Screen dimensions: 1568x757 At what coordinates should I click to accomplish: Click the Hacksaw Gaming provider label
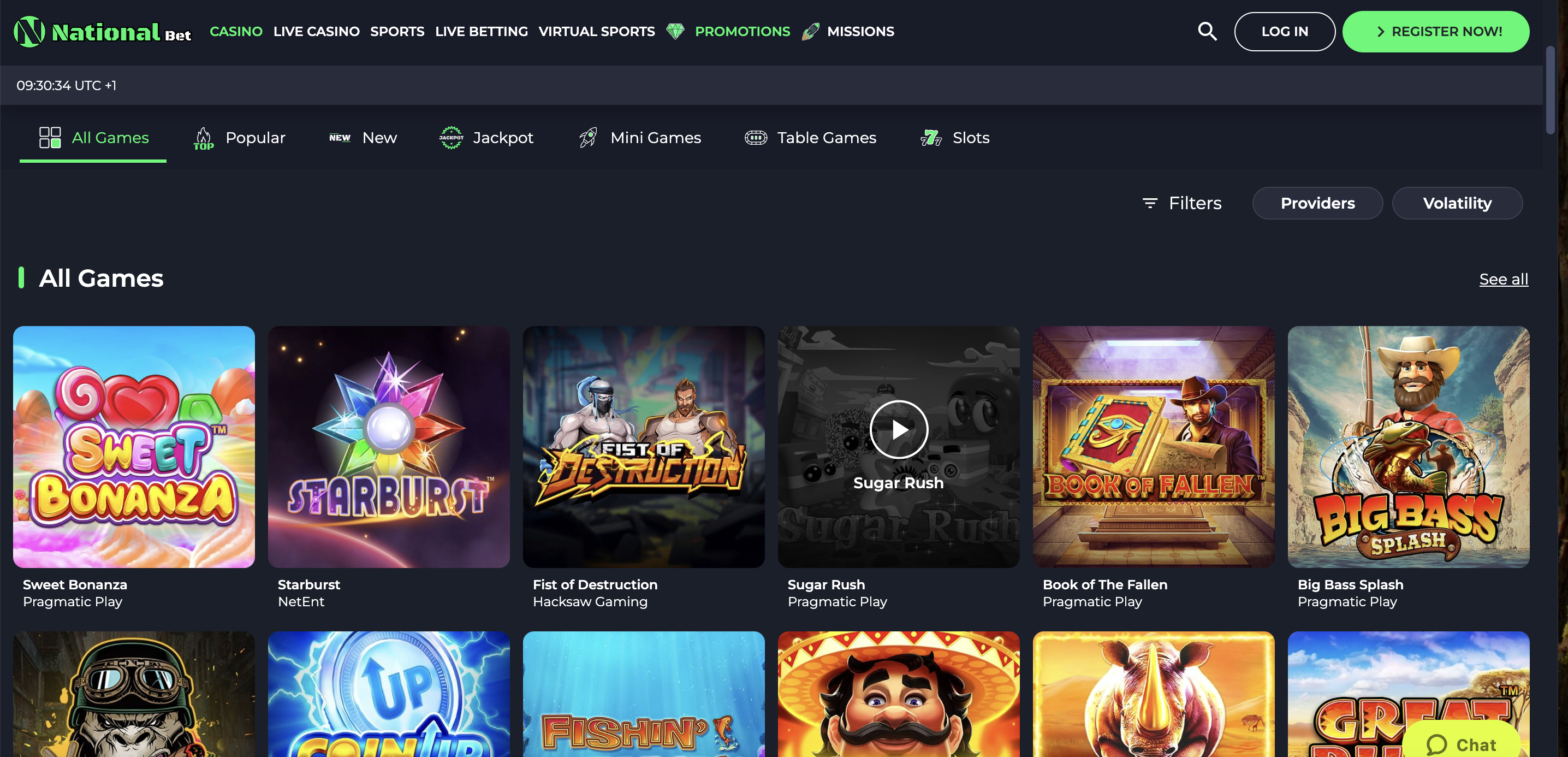click(589, 601)
